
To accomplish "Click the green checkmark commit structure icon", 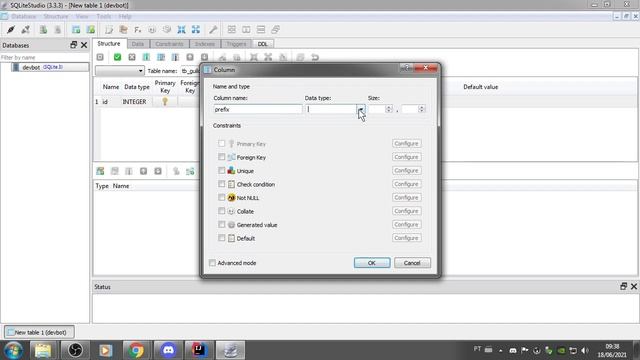I will [117, 57].
